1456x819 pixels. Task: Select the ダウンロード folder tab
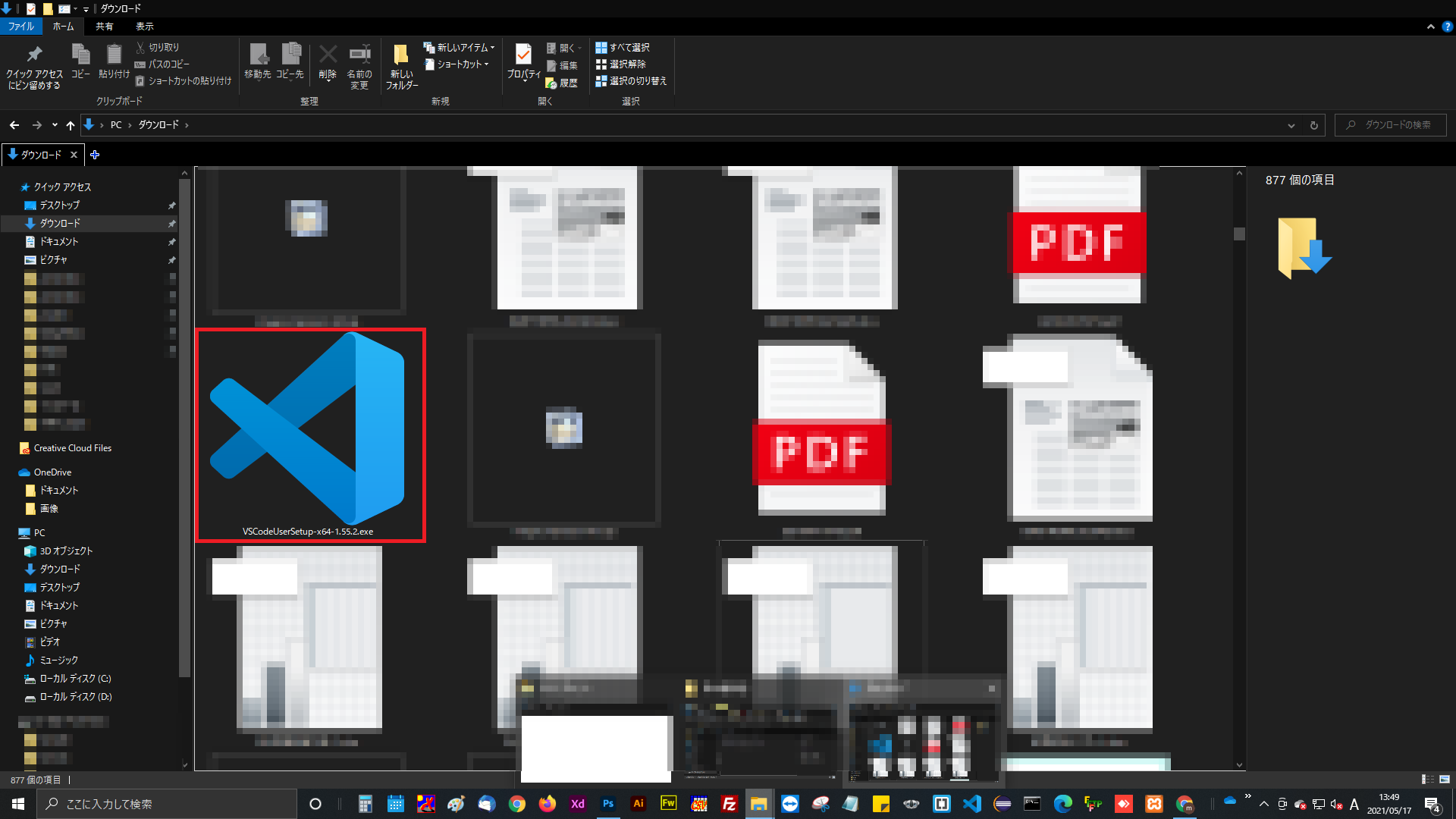point(35,155)
